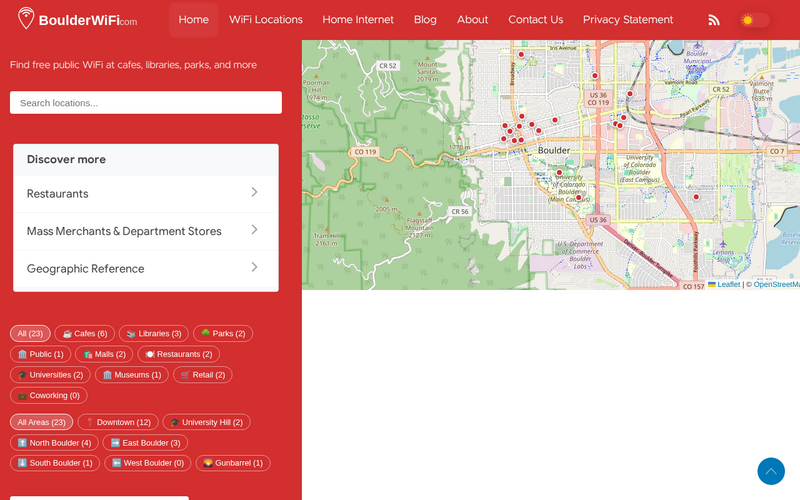
Task: Open the Leaflet attribution link
Action: point(724,284)
